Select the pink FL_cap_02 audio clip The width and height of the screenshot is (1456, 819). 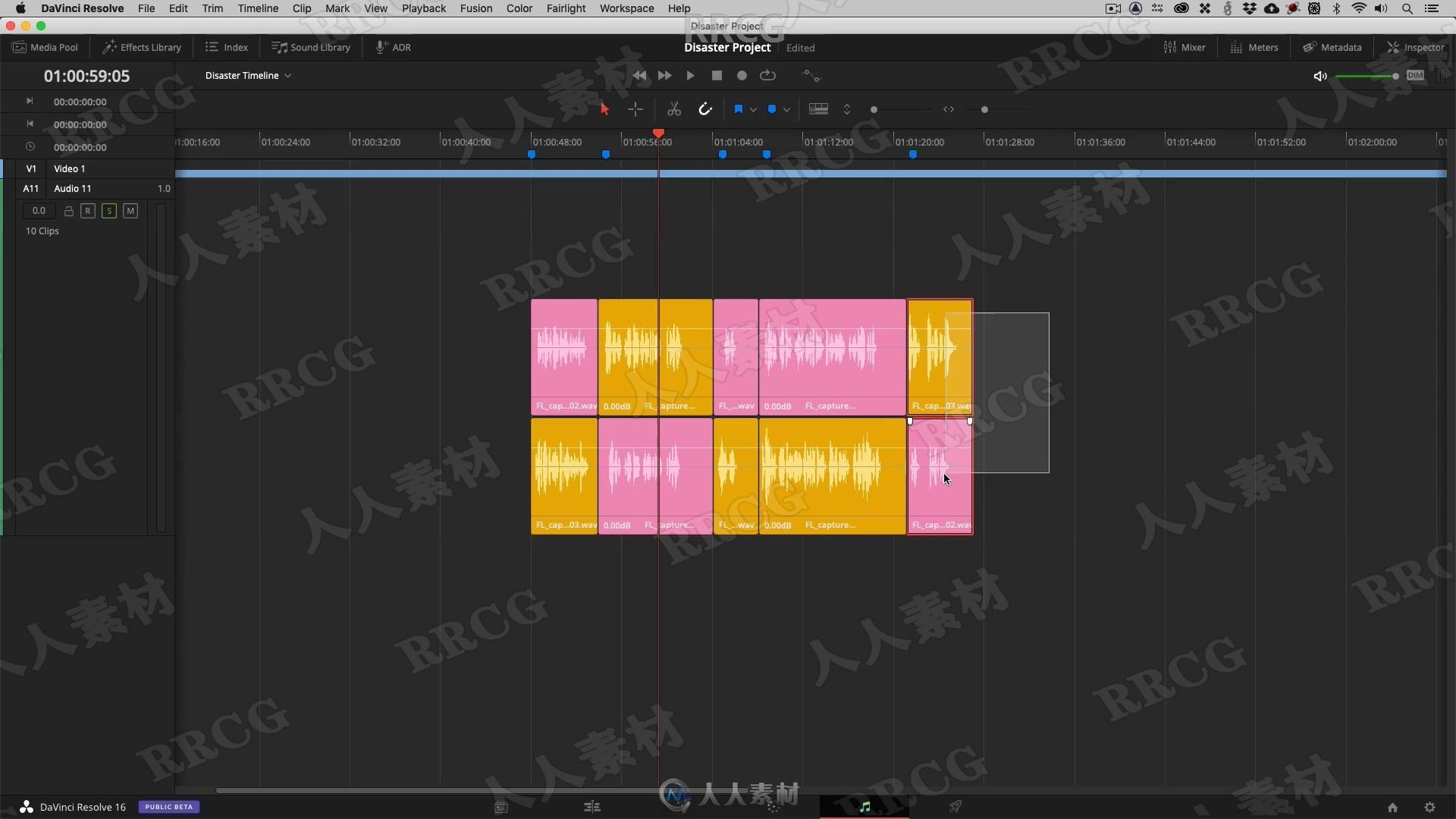point(562,355)
